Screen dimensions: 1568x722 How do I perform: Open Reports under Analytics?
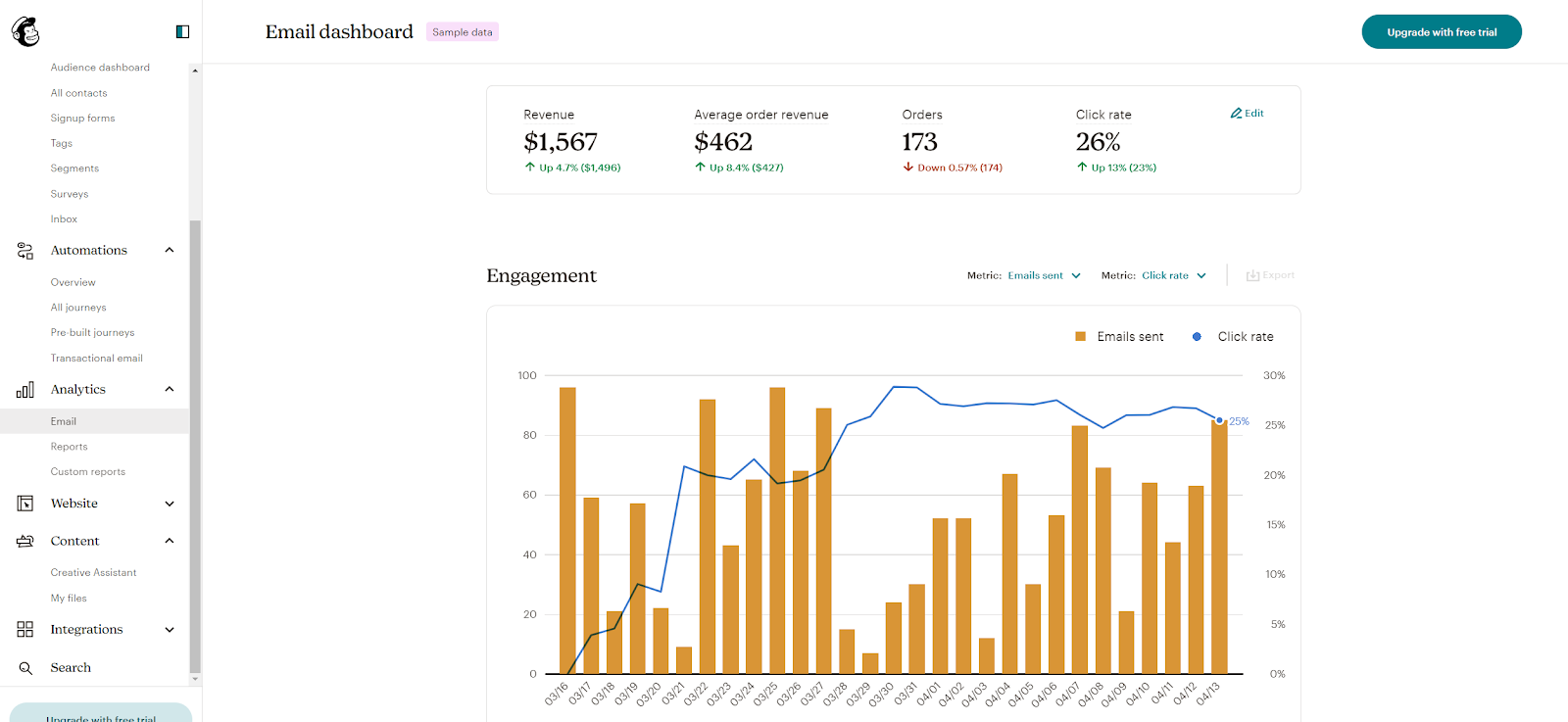coord(70,447)
